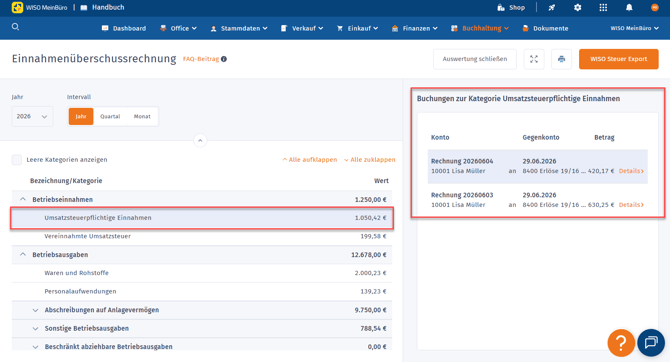The height and width of the screenshot is (362, 670).
Task: Expand Sonstige Betriebsausgaben
Action: click(35, 328)
